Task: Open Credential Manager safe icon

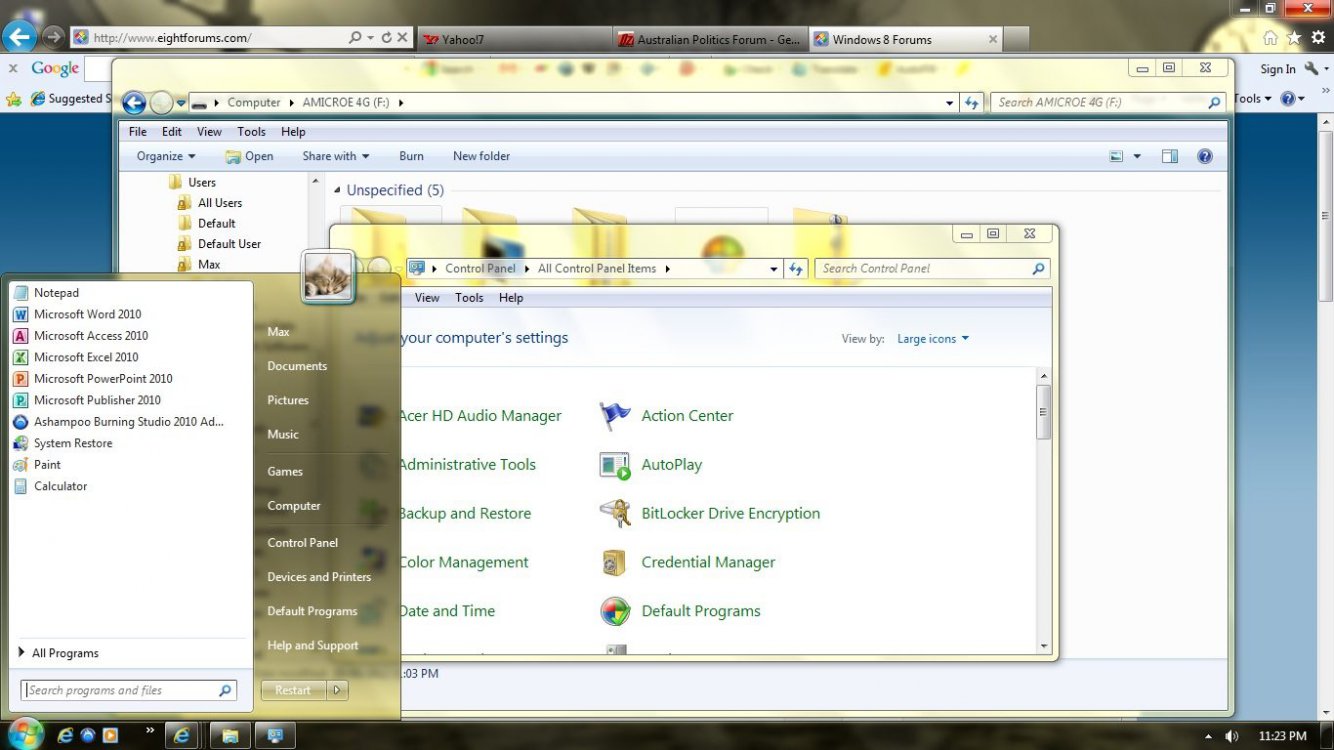Action: point(615,563)
